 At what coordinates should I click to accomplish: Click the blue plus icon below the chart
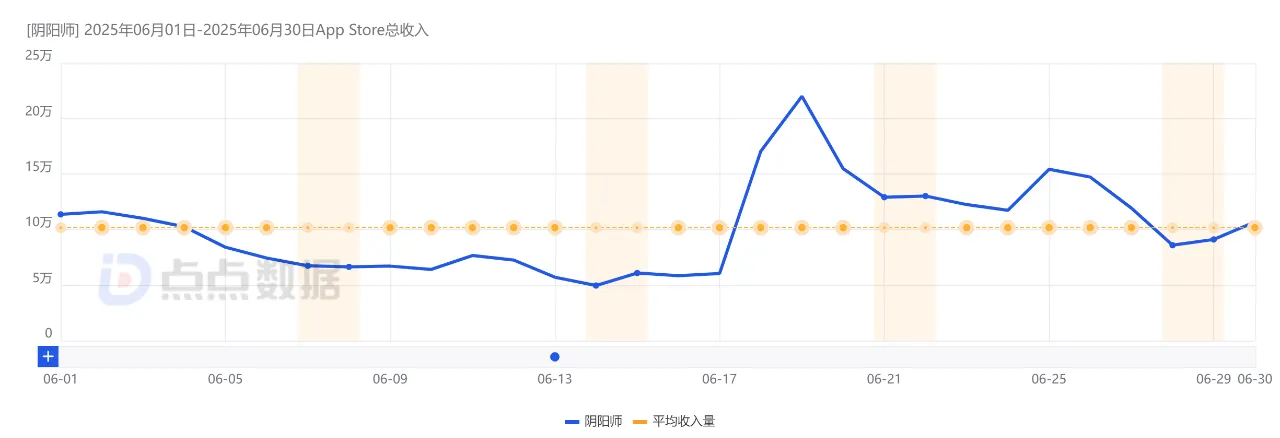[x=48, y=356]
